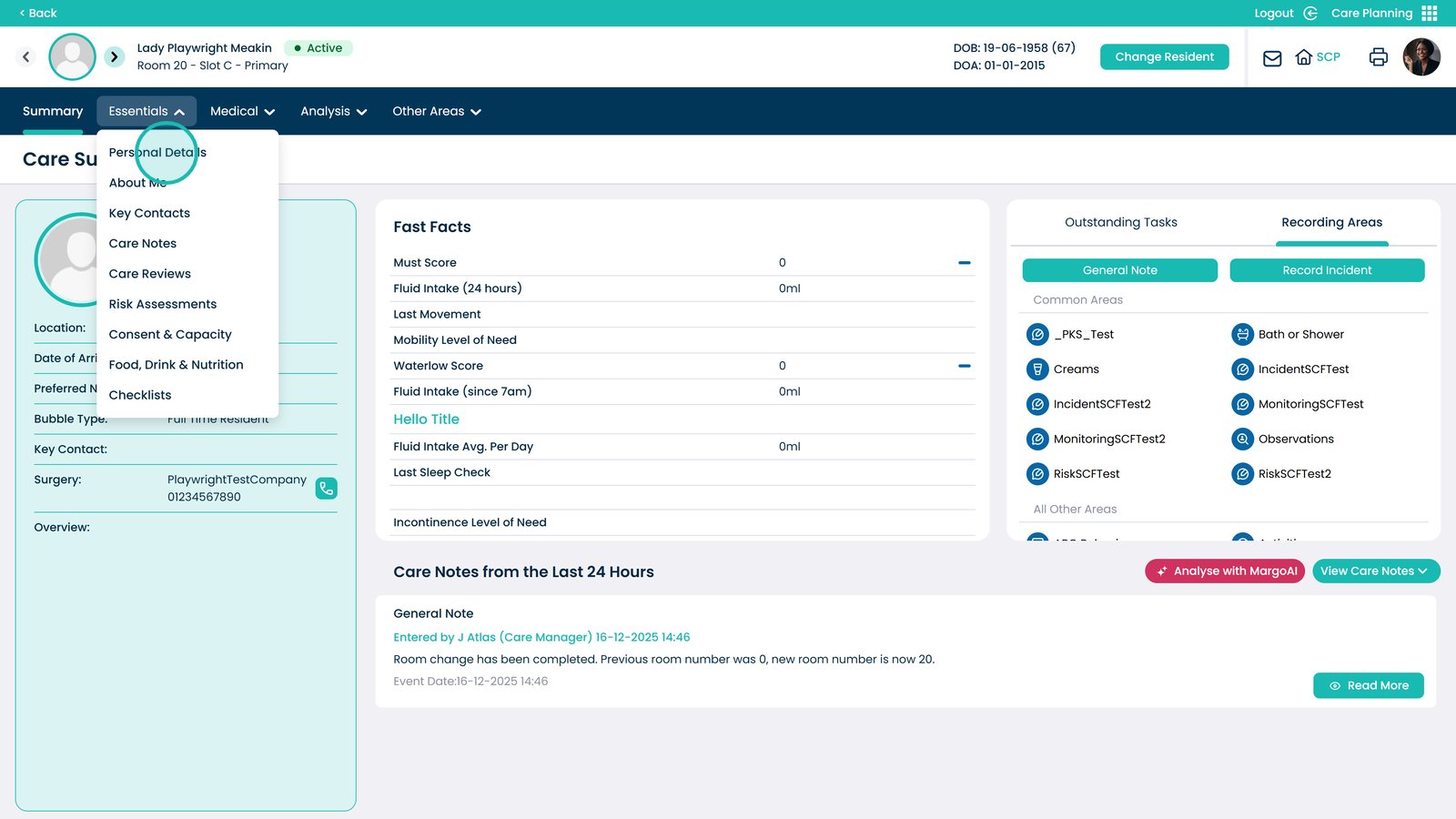The height and width of the screenshot is (819, 1456).
Task: Switch to the Outstanding Tasks tab
Action: [1120, 223]
